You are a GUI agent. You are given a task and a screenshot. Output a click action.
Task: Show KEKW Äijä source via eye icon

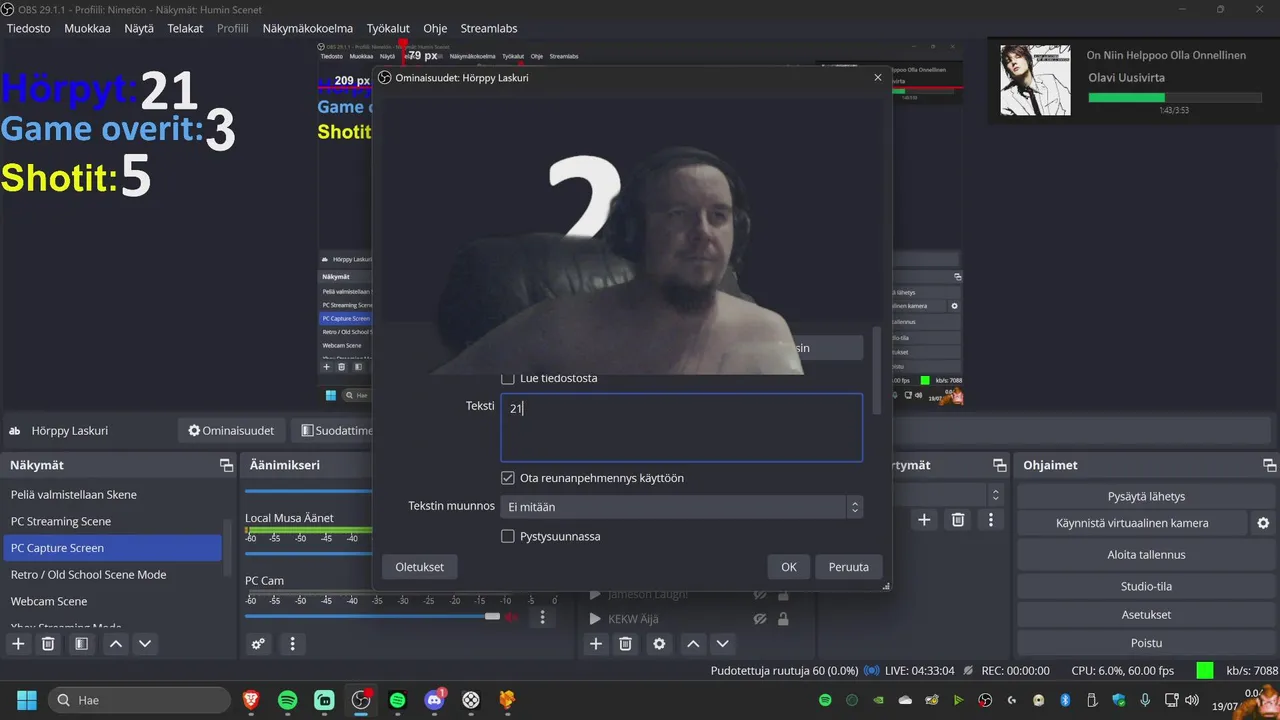coord(760,619)
